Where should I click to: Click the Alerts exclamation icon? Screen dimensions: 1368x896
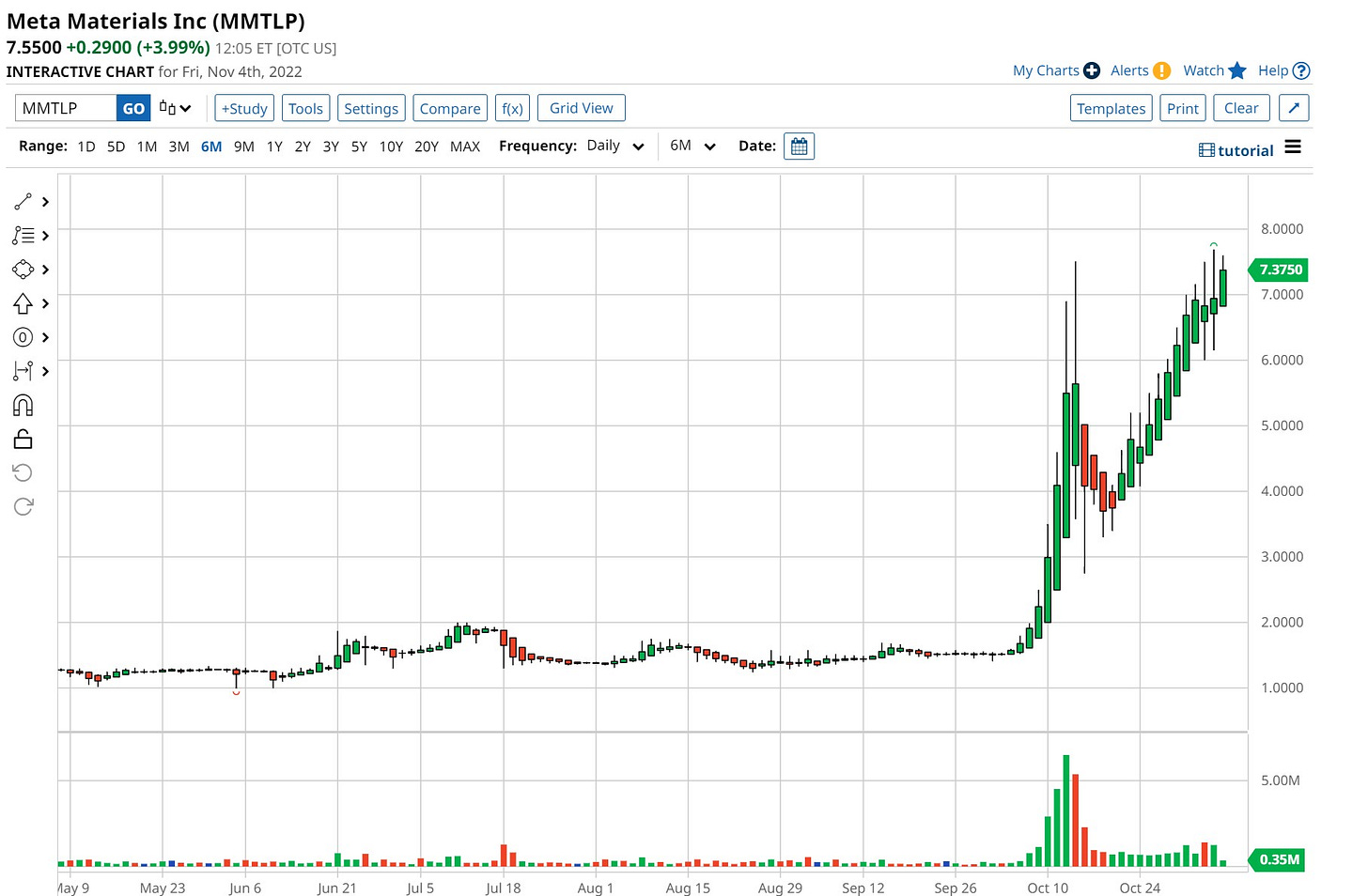(x=1161, y=70)
